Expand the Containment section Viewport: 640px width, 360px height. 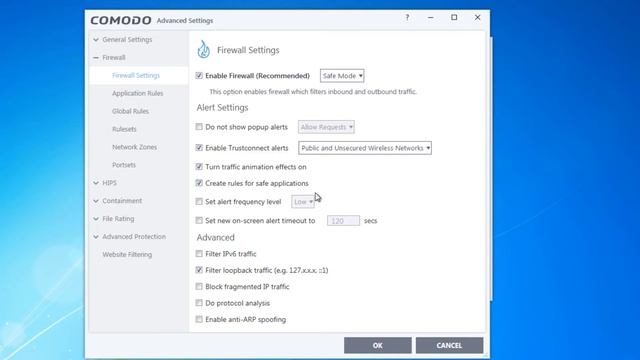96,201
